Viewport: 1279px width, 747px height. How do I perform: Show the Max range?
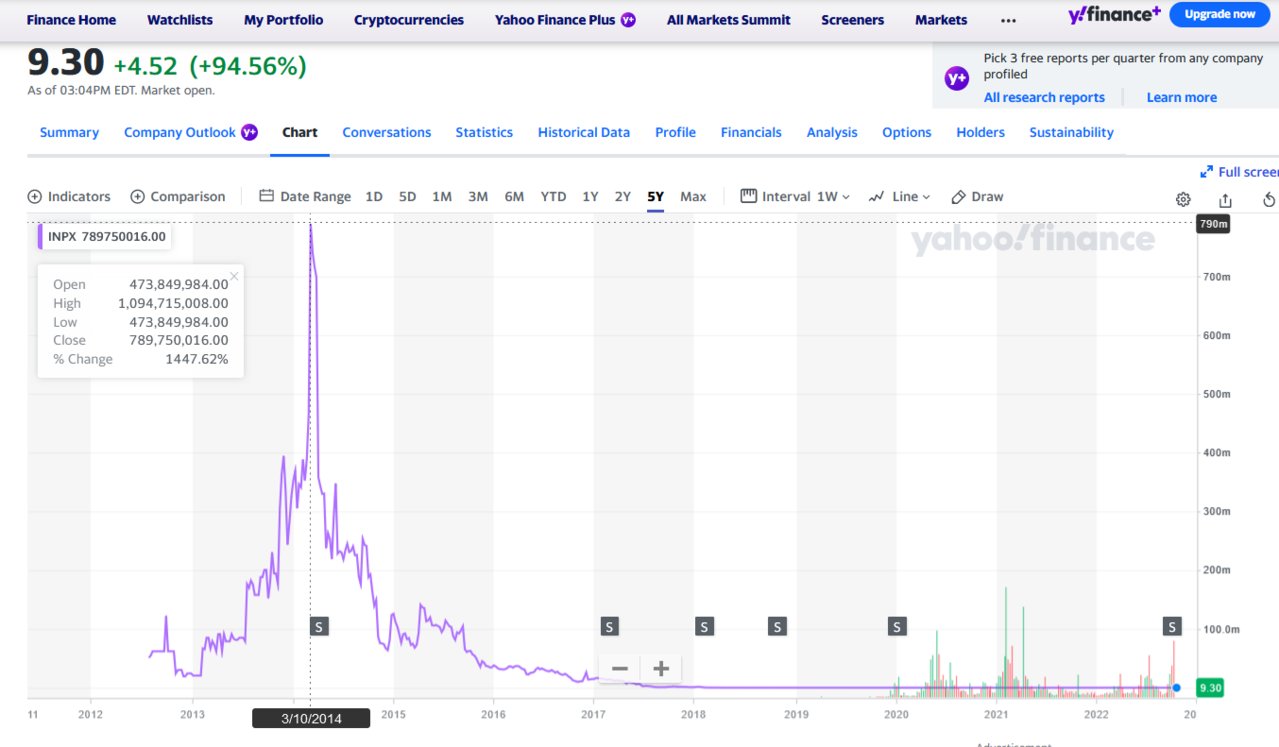click(x=693, y=197)
